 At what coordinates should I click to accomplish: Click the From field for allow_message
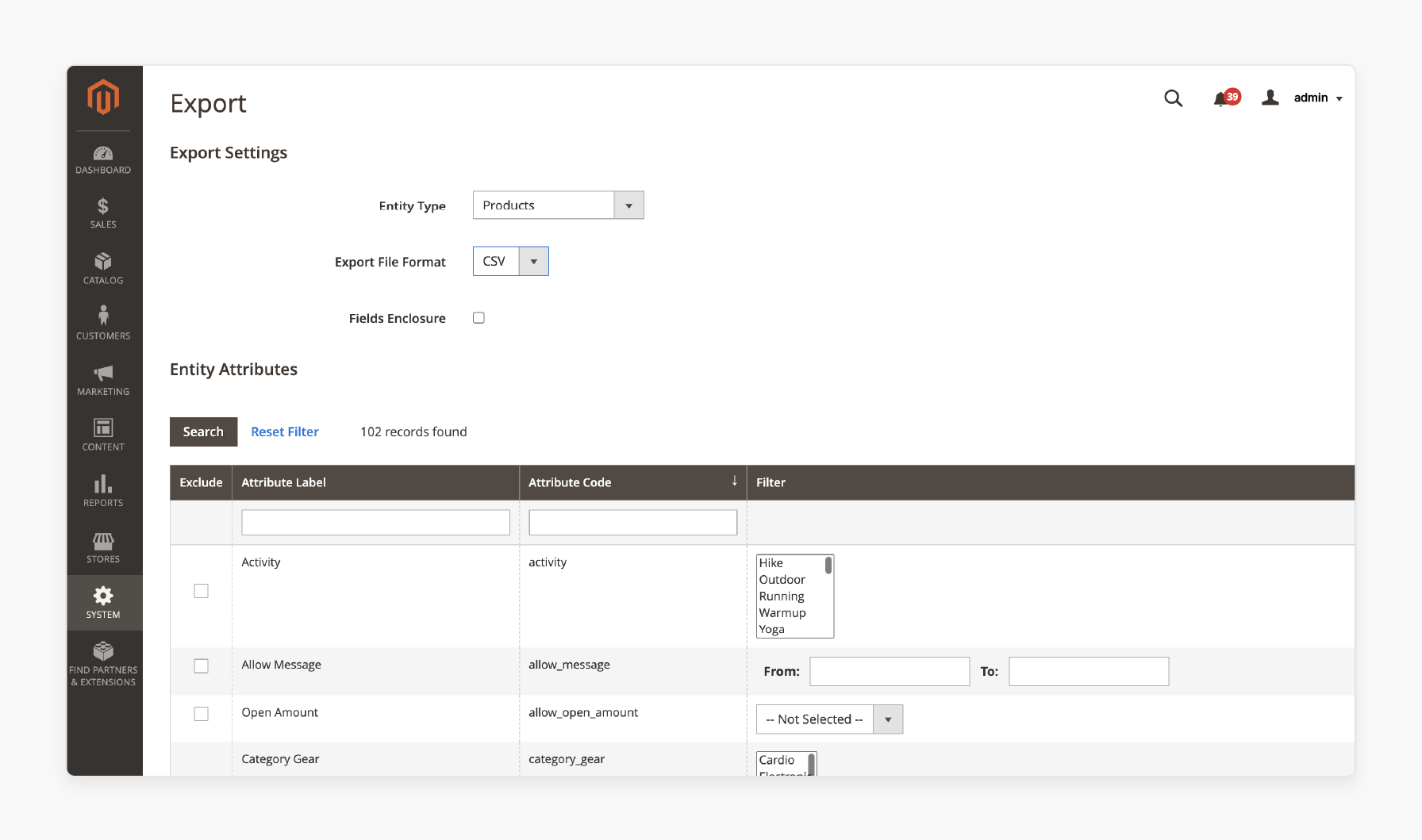pyautogui.click(x=890, y=671)
